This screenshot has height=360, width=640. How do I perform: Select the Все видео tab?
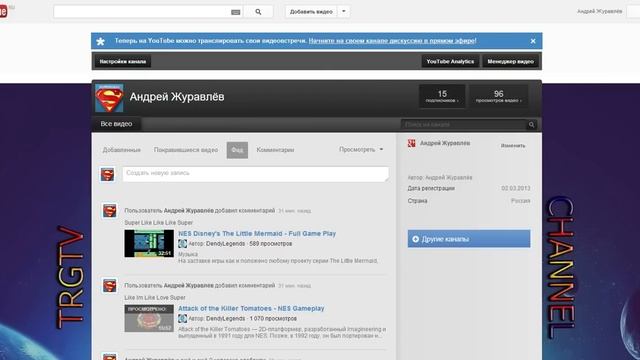click(x=116, y=124)
